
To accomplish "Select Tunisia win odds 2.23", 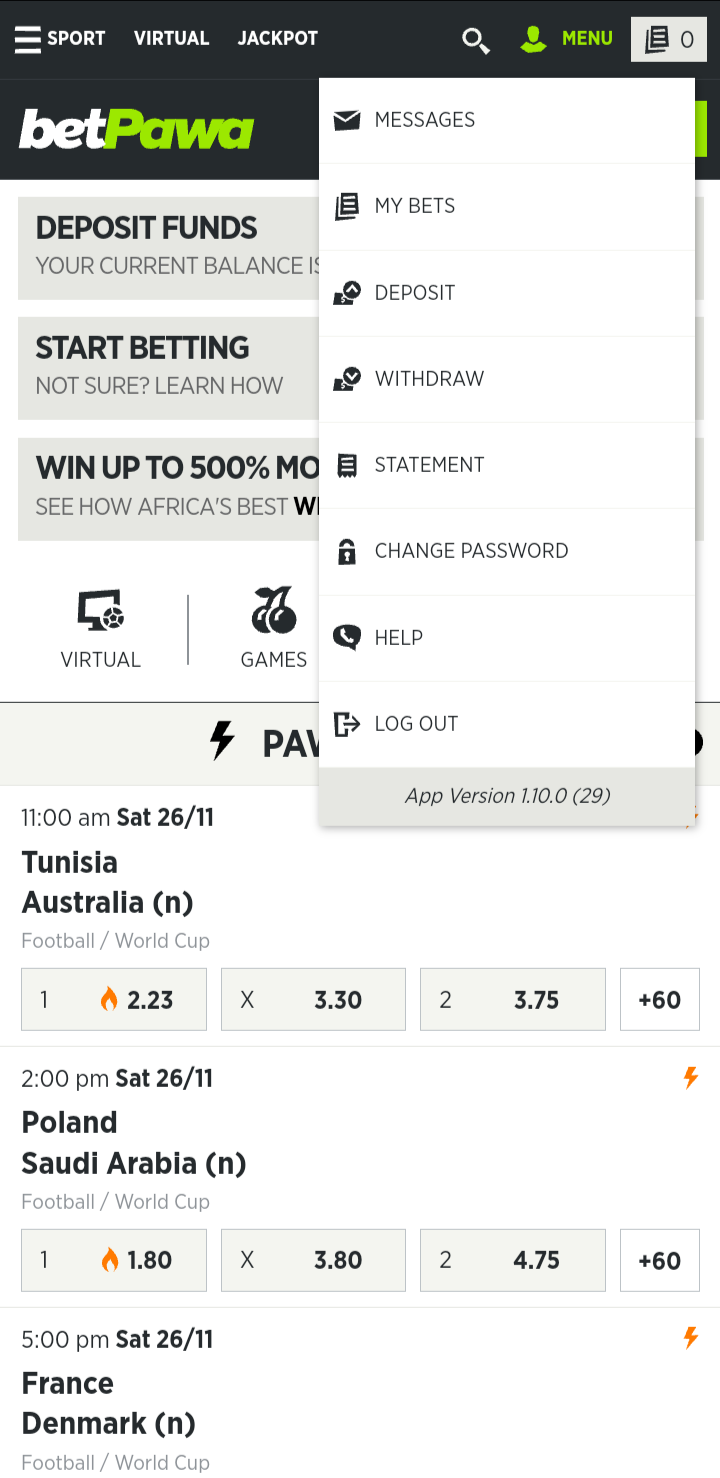I will pos(114,999).
